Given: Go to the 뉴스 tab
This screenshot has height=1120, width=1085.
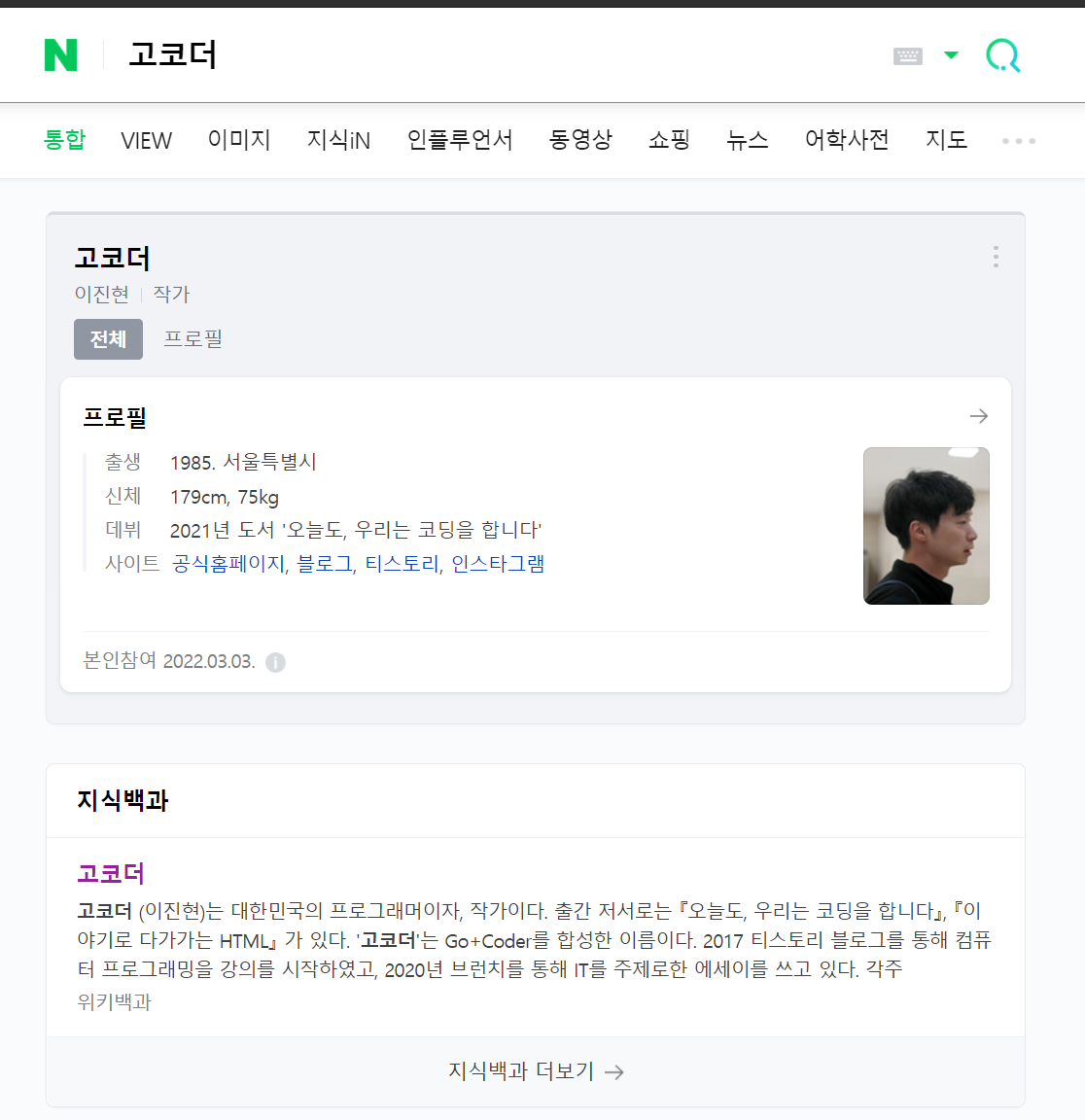Looking at the screenshot, I should click(747, 139).
